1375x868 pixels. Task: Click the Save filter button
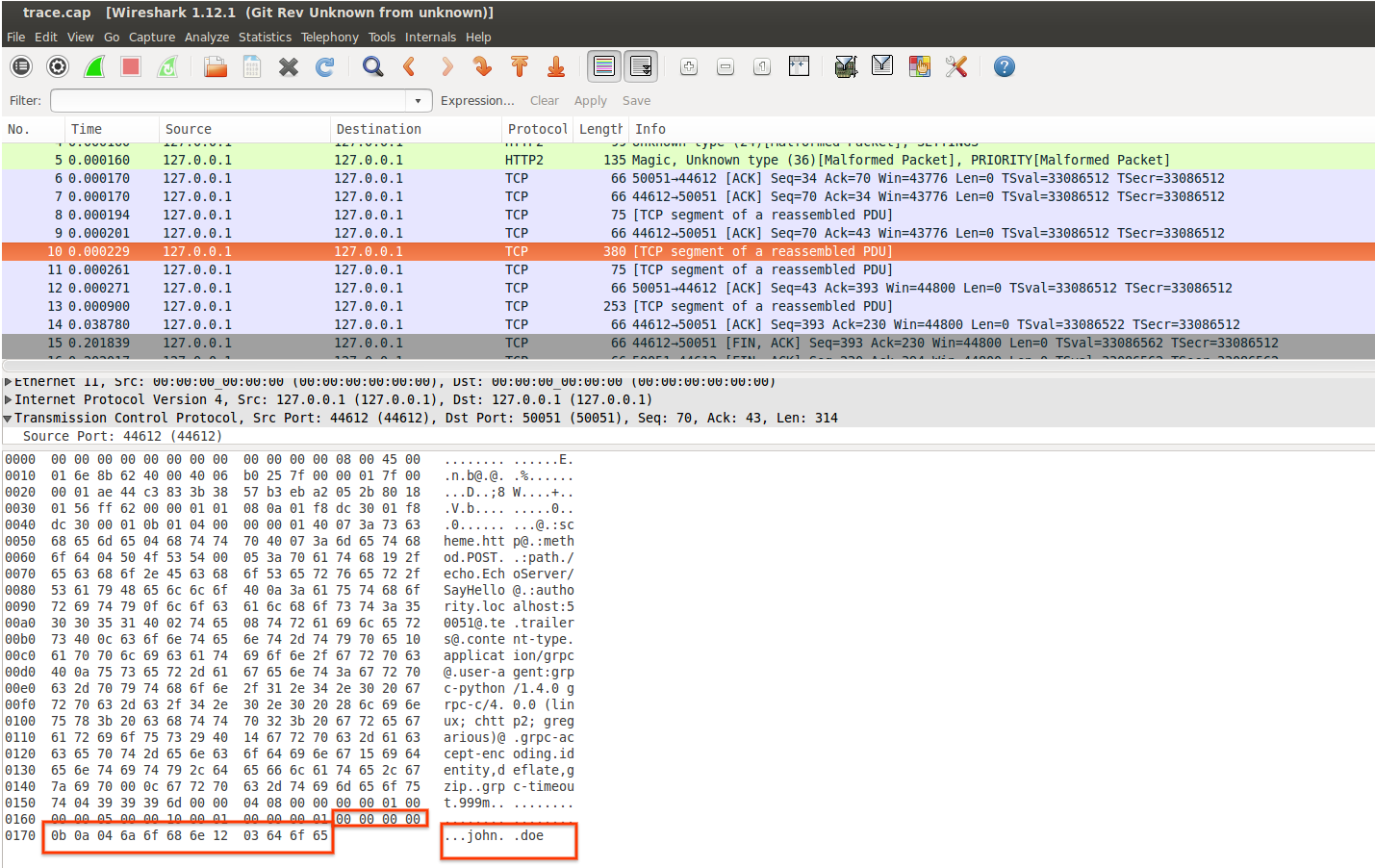pos(636,100)
